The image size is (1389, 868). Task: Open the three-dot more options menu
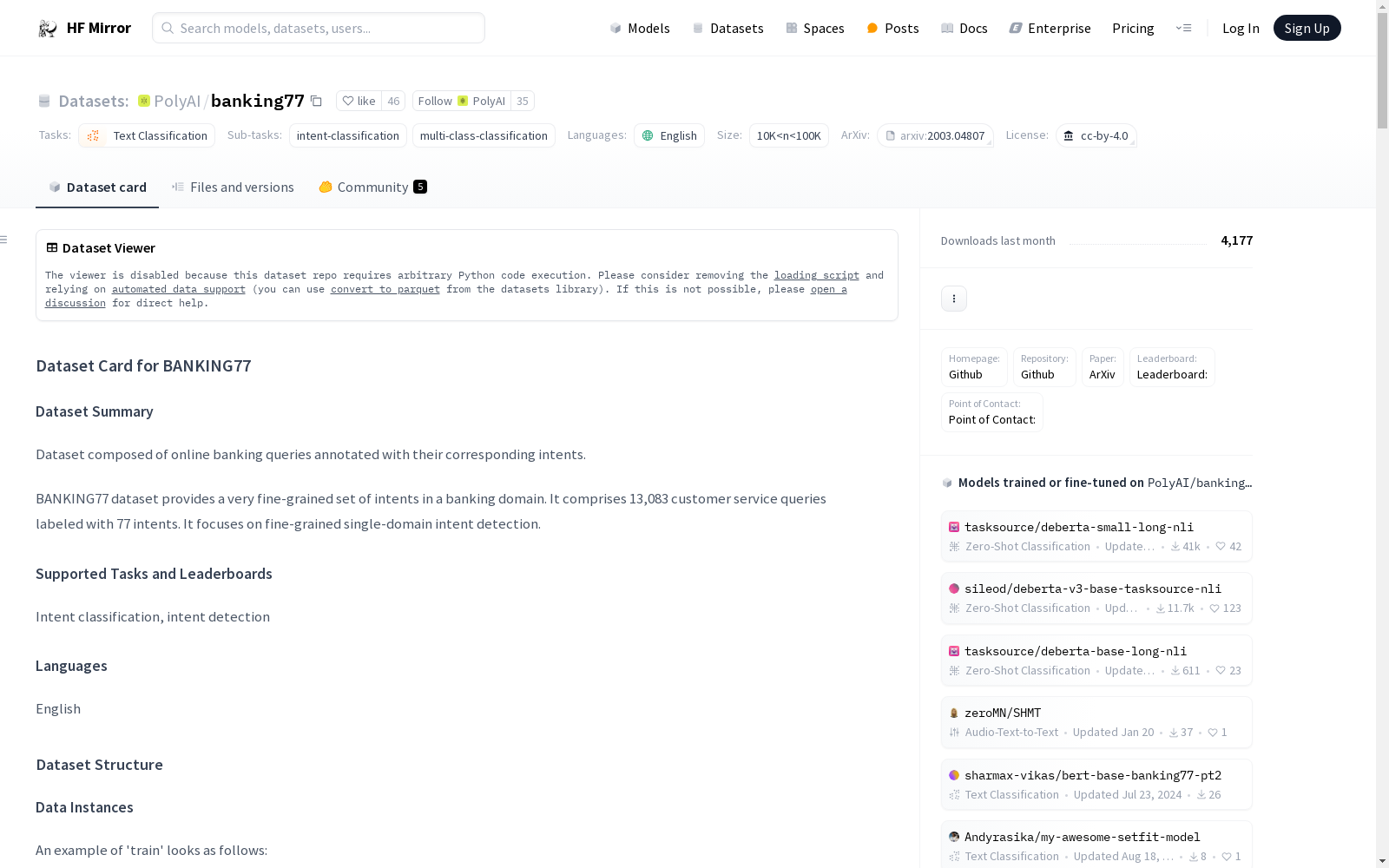pos(954,299)
